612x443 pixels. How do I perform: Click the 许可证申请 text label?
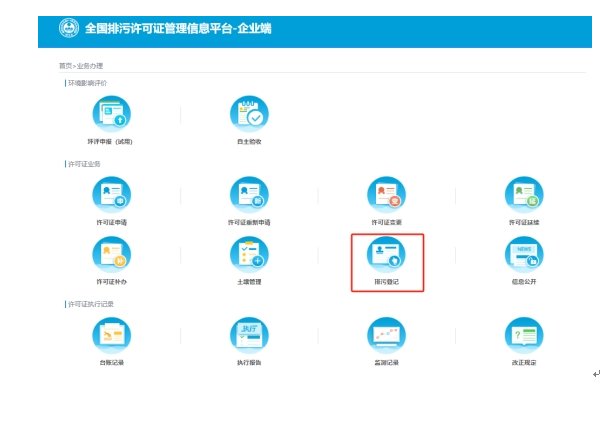click(x=112, y=222)
